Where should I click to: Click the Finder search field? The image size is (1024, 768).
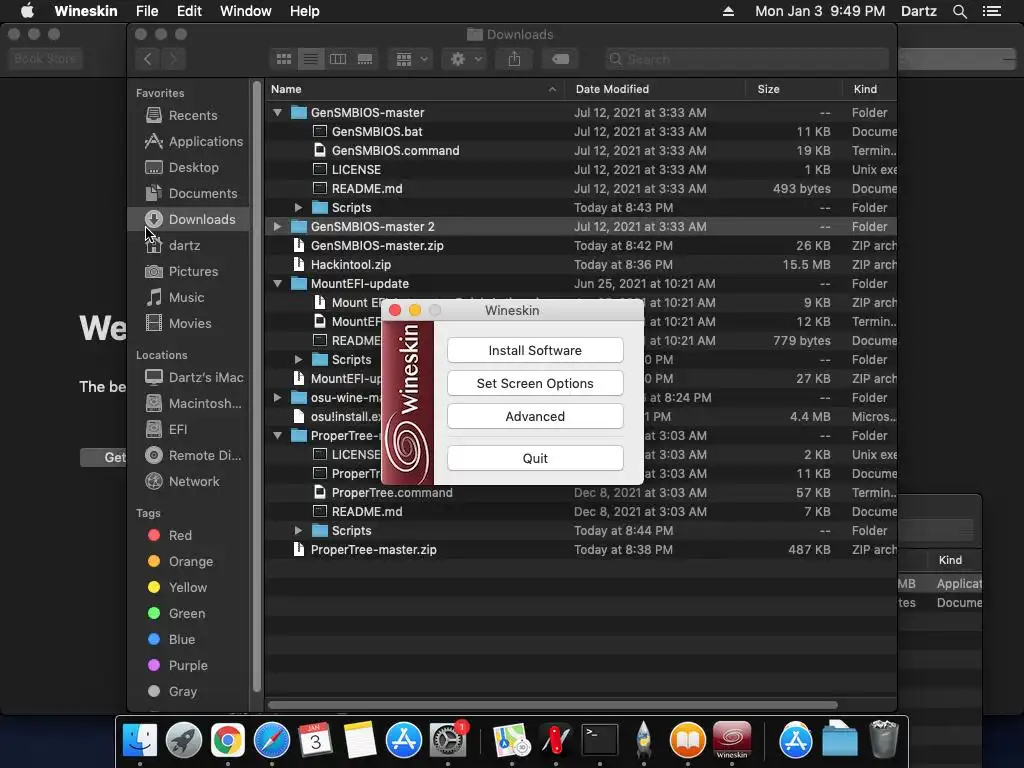tap(746, 59)
